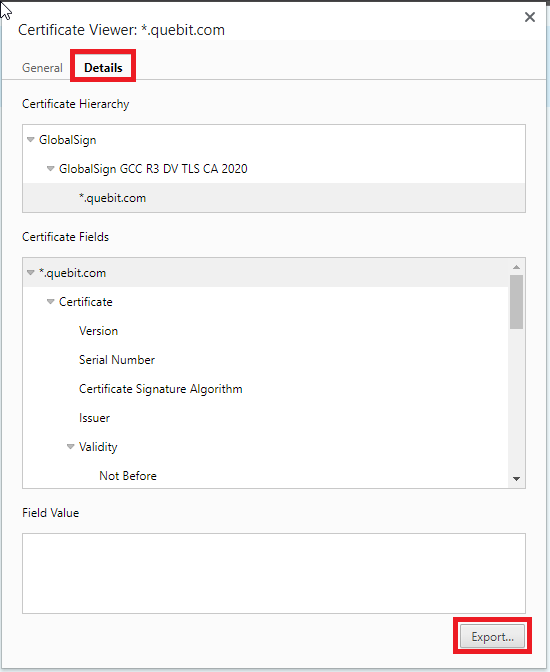The image size is (550, 672).
Task: Collapse the GlobalSign root node
Action: pos(30,140)
